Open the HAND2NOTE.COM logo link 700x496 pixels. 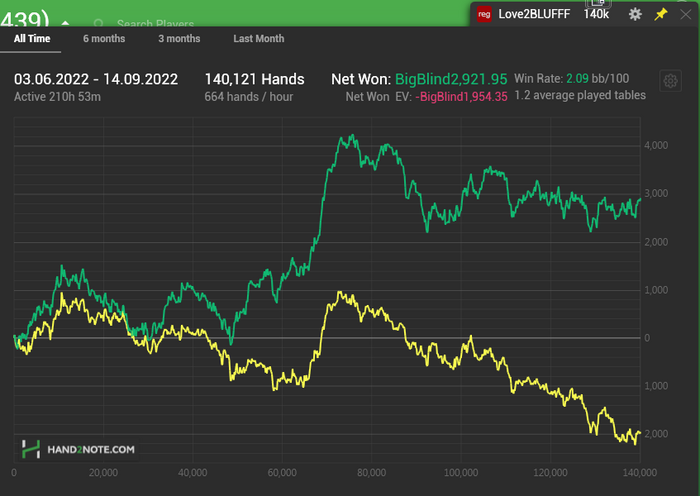pyautogui.click(x=79, y=449)
